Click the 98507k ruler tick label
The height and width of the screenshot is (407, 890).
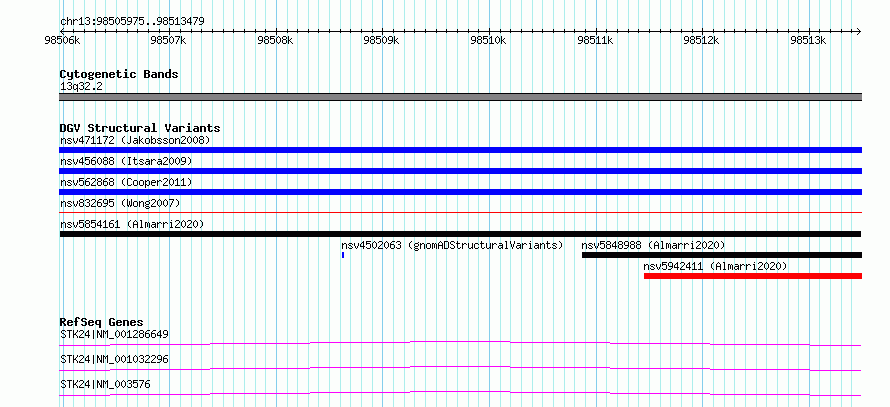(169, 41)
